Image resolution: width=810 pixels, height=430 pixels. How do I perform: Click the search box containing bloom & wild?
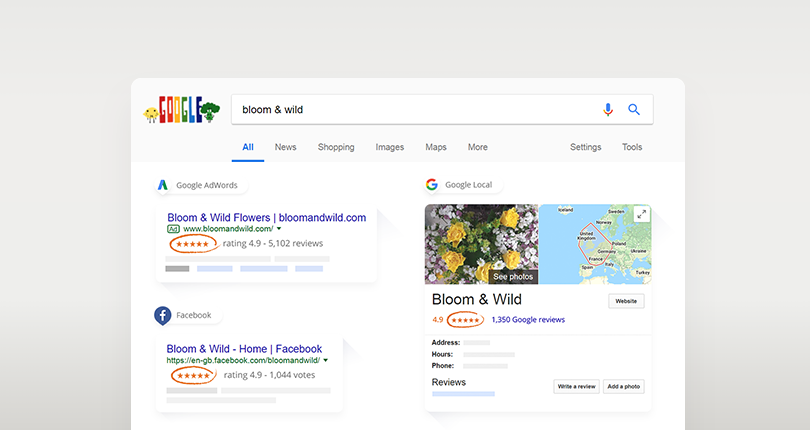pos(442,110)
